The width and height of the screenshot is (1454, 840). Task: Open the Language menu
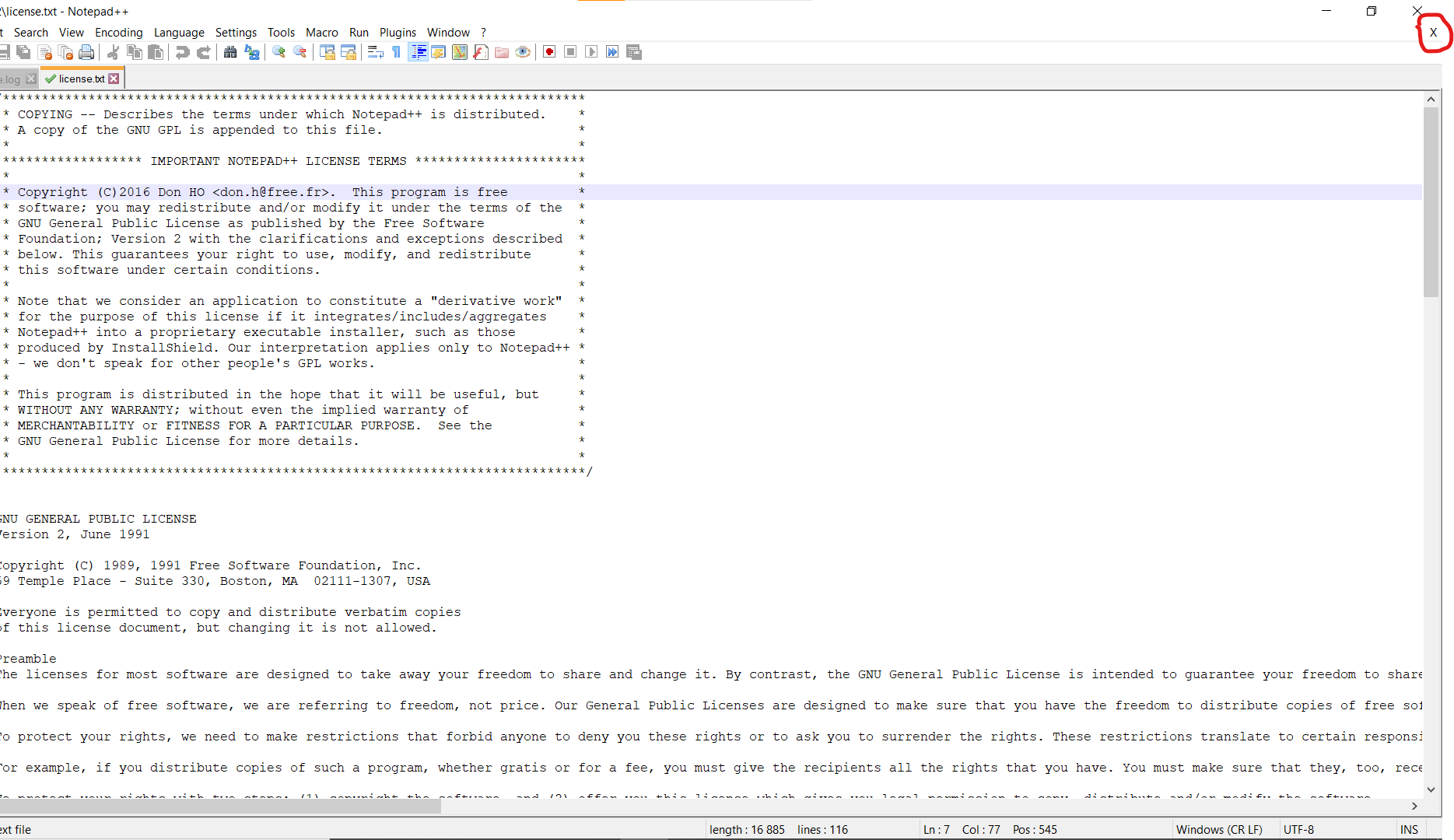click(179, 33)
